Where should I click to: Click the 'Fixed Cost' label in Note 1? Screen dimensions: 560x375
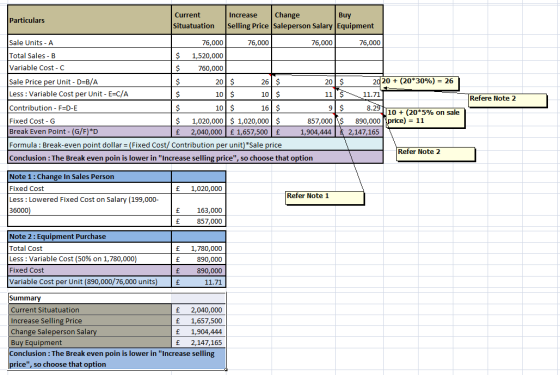click(x=89, y=188)
